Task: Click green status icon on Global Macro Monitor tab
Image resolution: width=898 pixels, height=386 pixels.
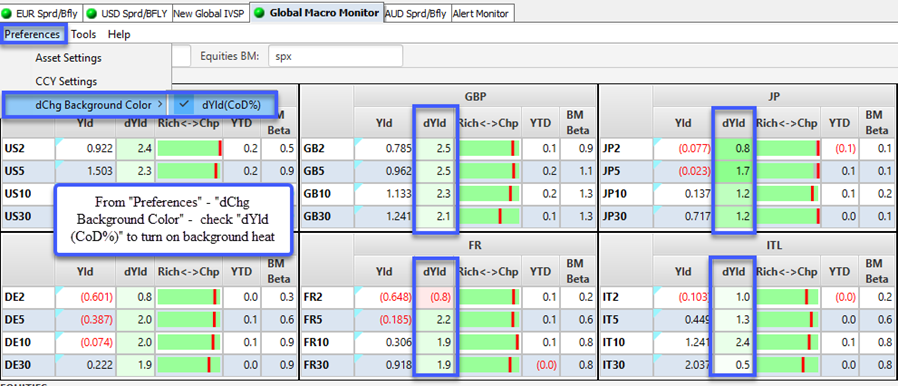Action: click(259, 13)
